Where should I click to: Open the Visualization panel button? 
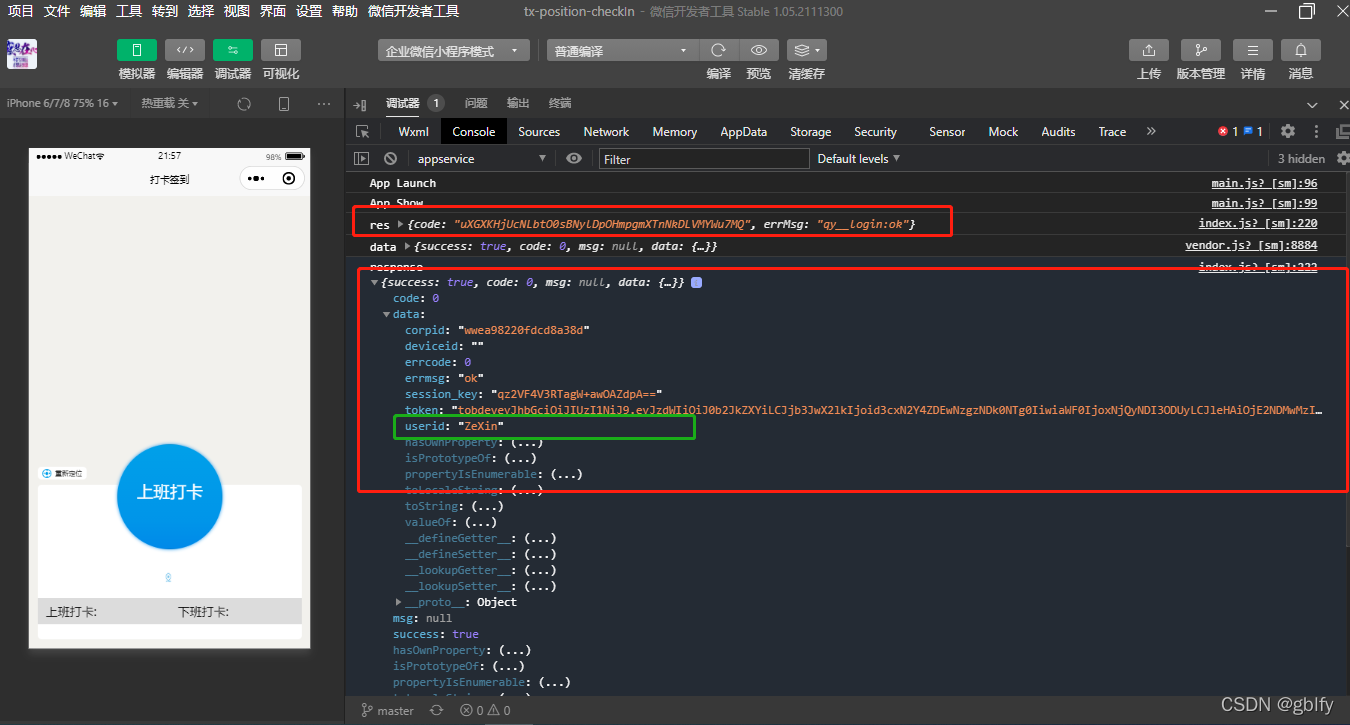click(281, 50)
